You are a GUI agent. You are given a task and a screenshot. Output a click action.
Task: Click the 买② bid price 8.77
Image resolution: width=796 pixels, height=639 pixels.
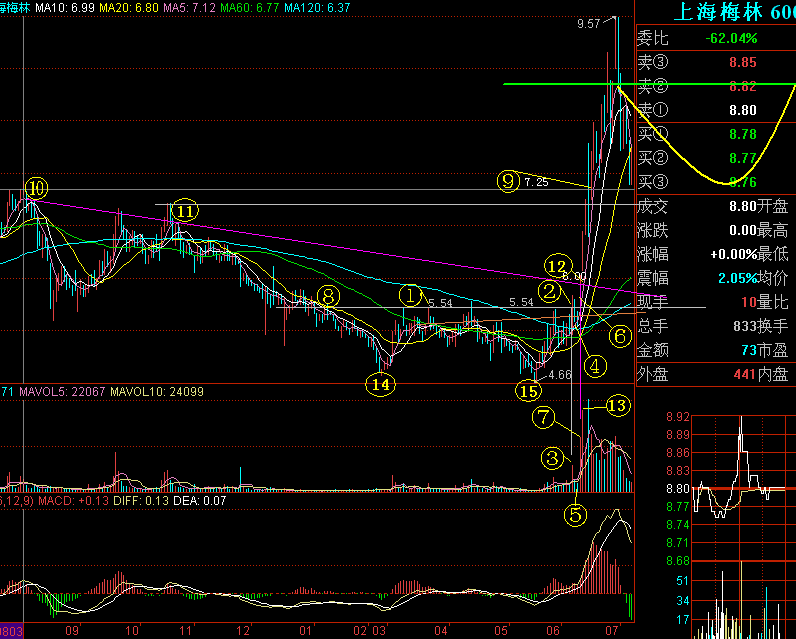tap(742, 158)
